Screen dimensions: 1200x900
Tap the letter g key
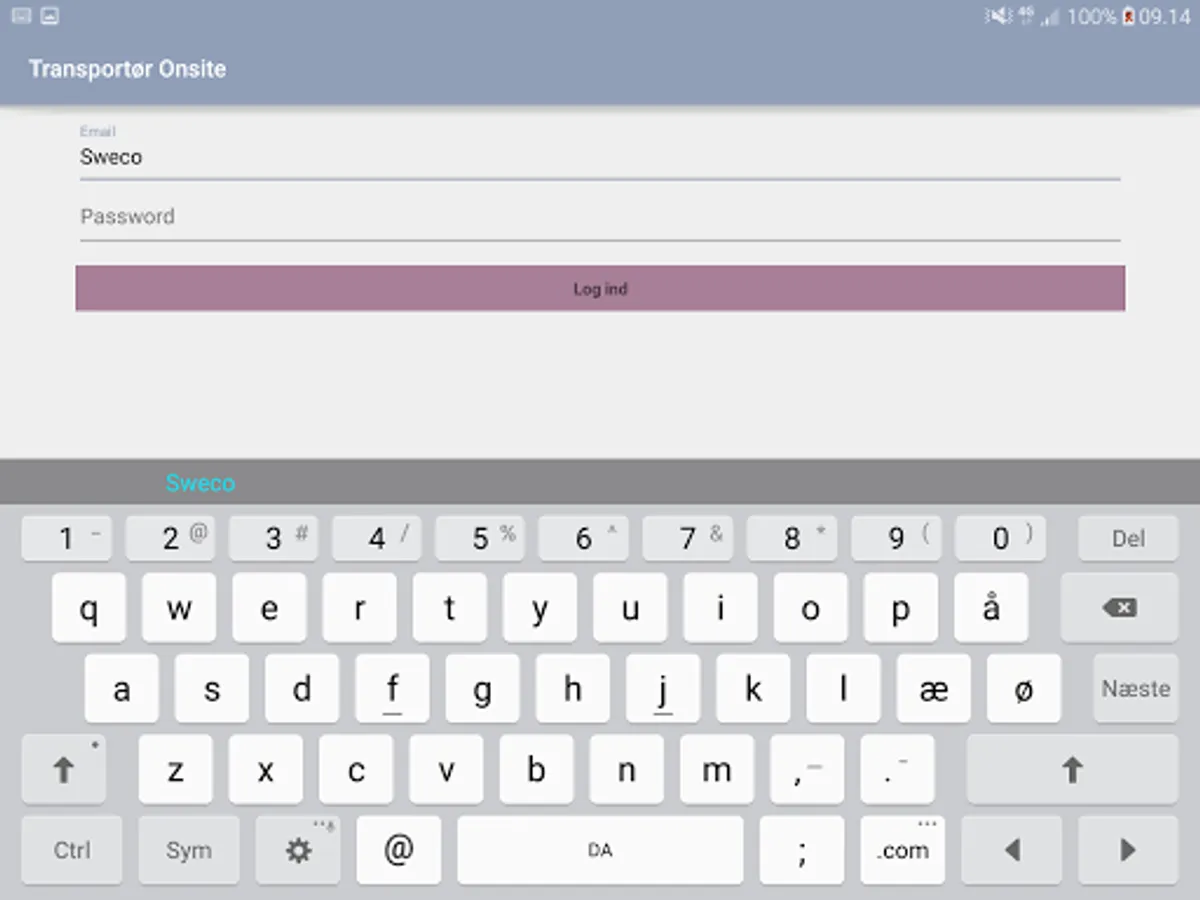(483, 689)
